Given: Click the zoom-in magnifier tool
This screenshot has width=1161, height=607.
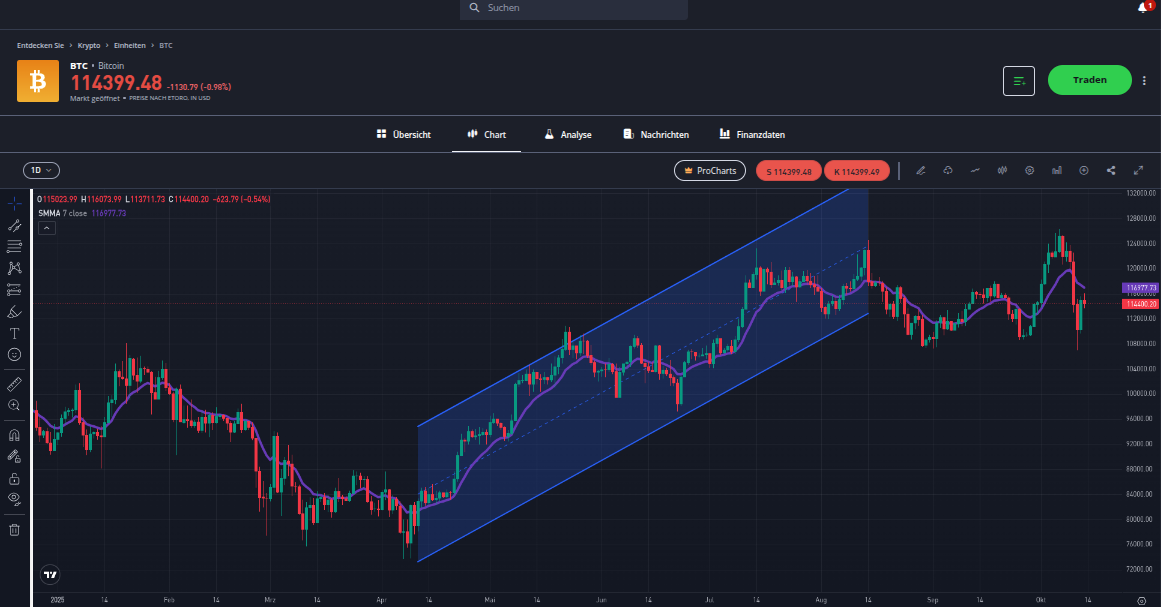Looking at the screenshot, I should pyautogui.click(x=14, y=405).
